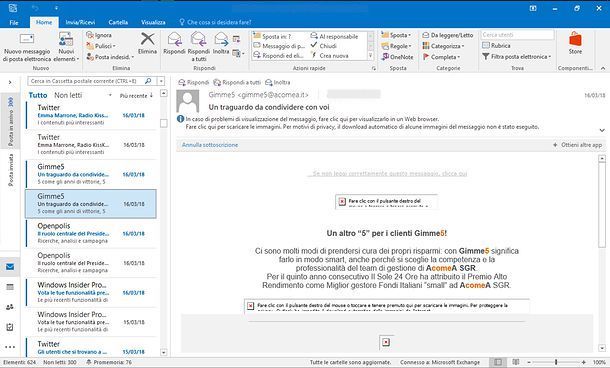Open more navigation options (three dots)
The image size is (610, 368).
pos(10,347)
